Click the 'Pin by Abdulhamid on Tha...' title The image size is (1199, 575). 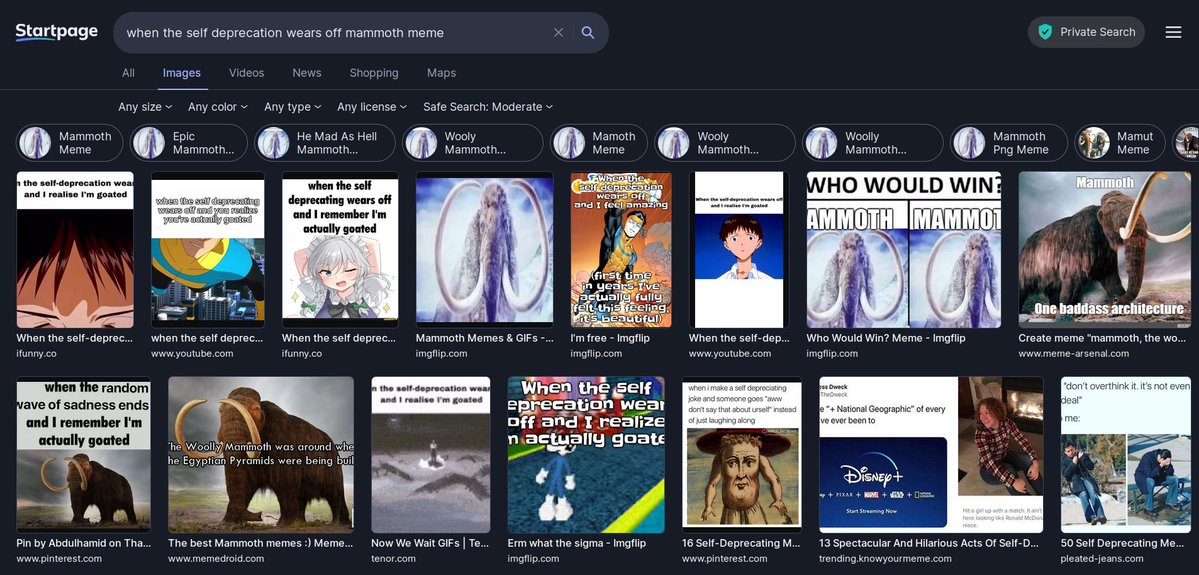[83, 543]
